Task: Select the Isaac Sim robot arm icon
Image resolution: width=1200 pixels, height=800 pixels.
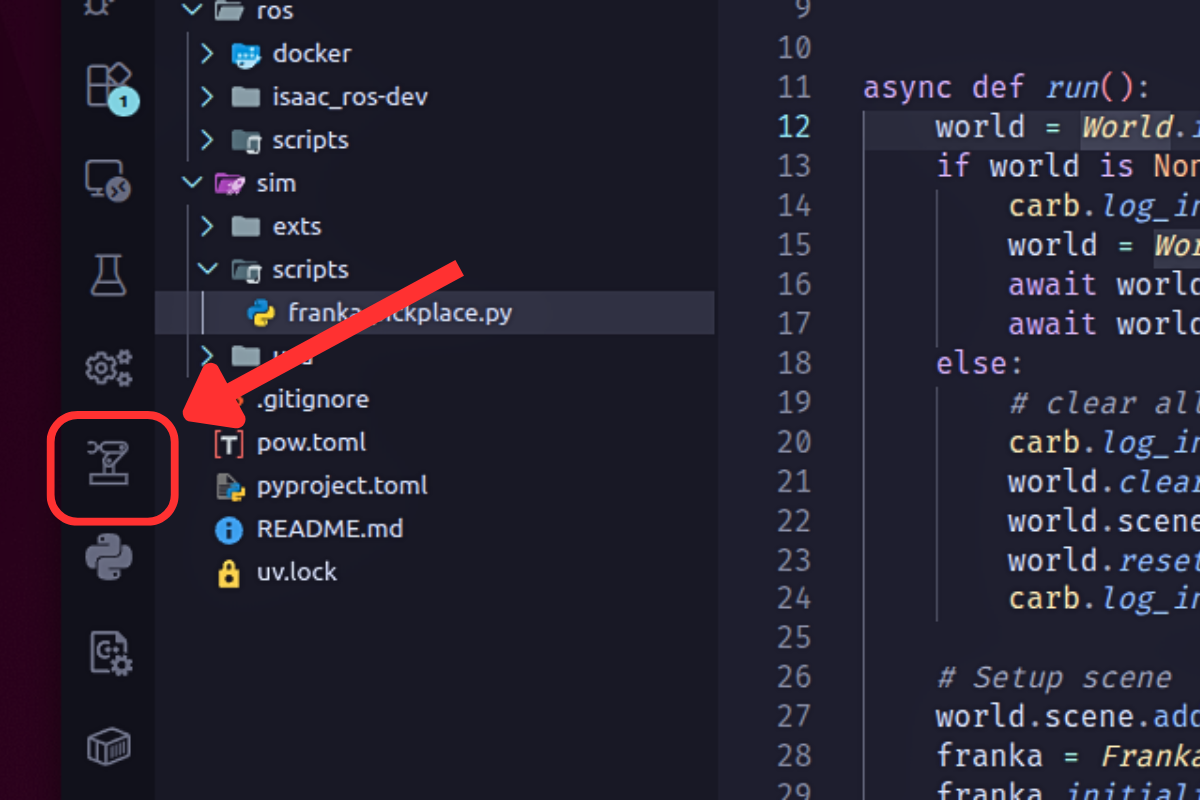Action: [x=110, y=465]
